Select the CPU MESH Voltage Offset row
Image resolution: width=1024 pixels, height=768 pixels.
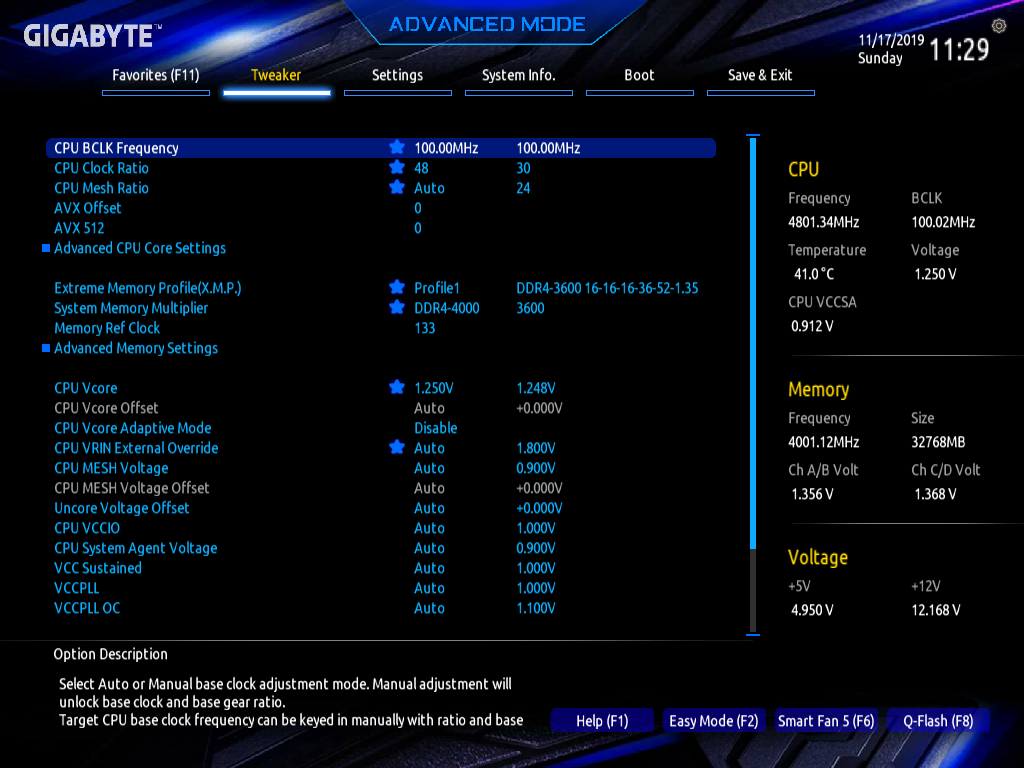381,488
